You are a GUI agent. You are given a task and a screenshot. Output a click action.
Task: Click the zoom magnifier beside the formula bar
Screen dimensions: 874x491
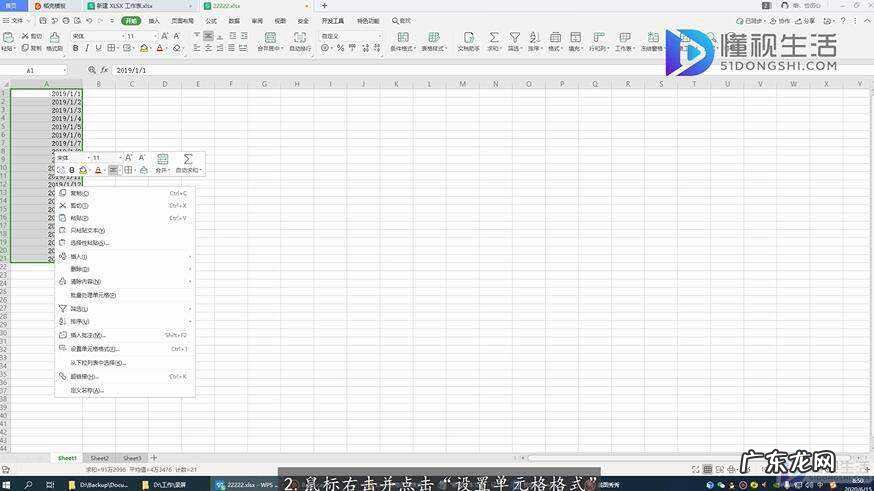[x=92, y=70]
